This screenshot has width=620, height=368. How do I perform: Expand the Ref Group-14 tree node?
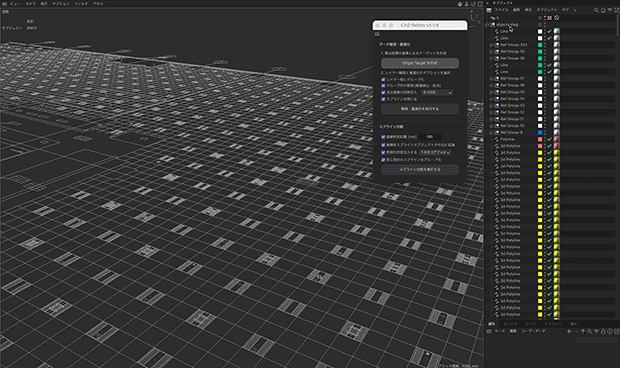pos(491,99)
